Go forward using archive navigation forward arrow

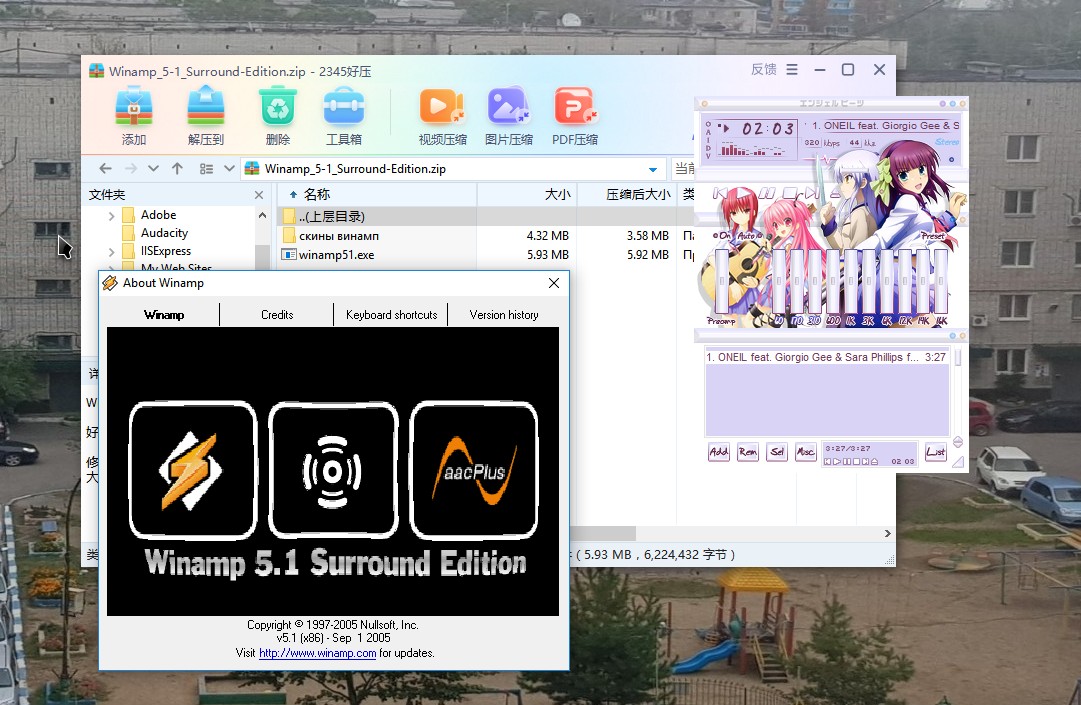click(x=130, y=168)
